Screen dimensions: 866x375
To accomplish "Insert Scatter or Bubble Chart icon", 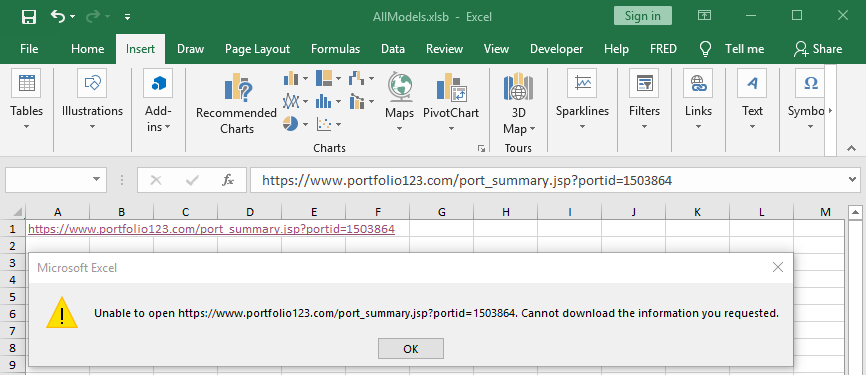I will tap(324, 124).
